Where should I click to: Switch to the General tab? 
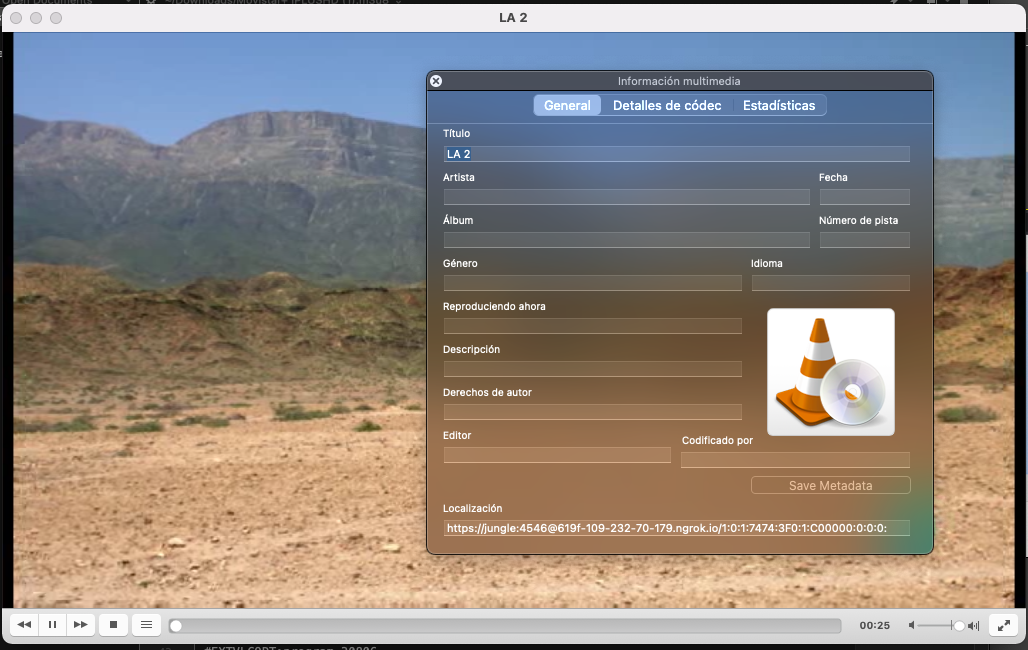pos(567,105)
